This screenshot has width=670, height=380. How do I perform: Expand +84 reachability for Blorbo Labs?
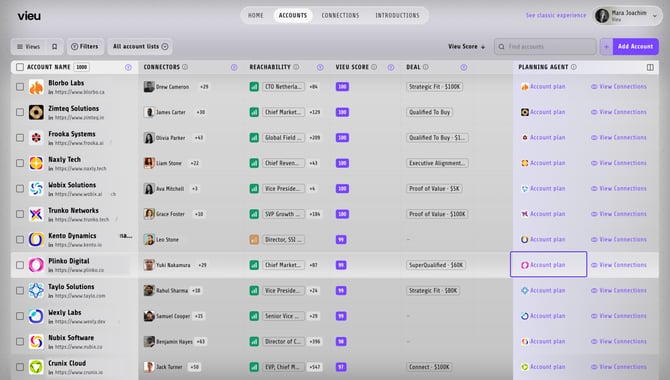tap(314, 87)
